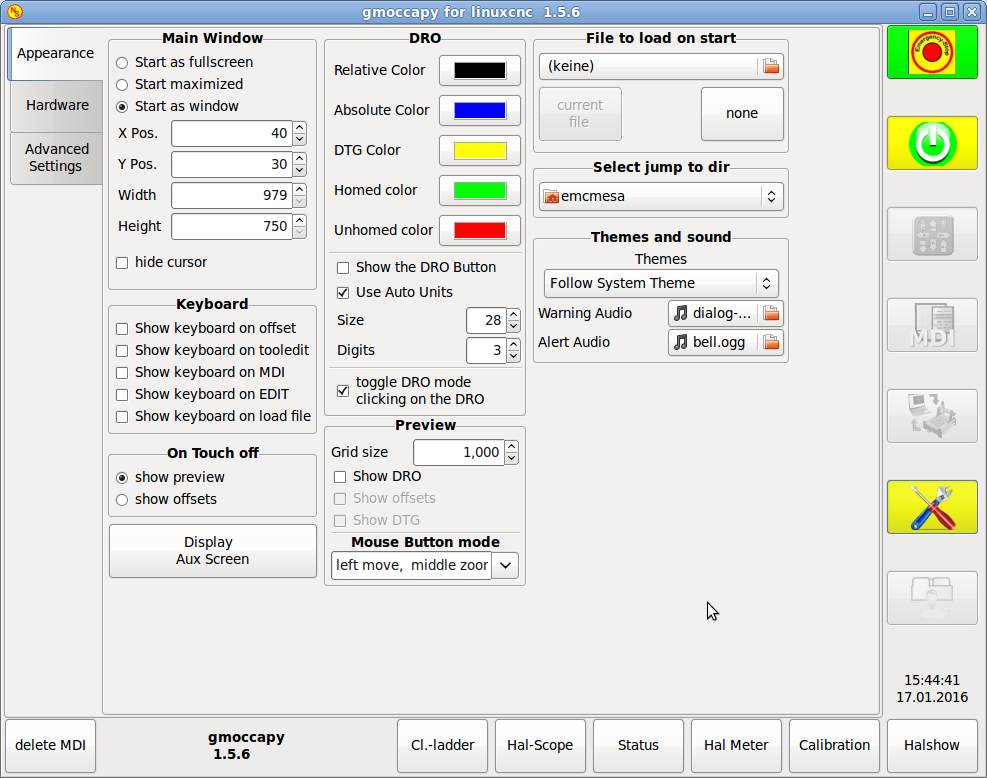Viewport: 987px width, 778px height.
Task: Open Cl.-ladder
Action: (x=443, y=745)
